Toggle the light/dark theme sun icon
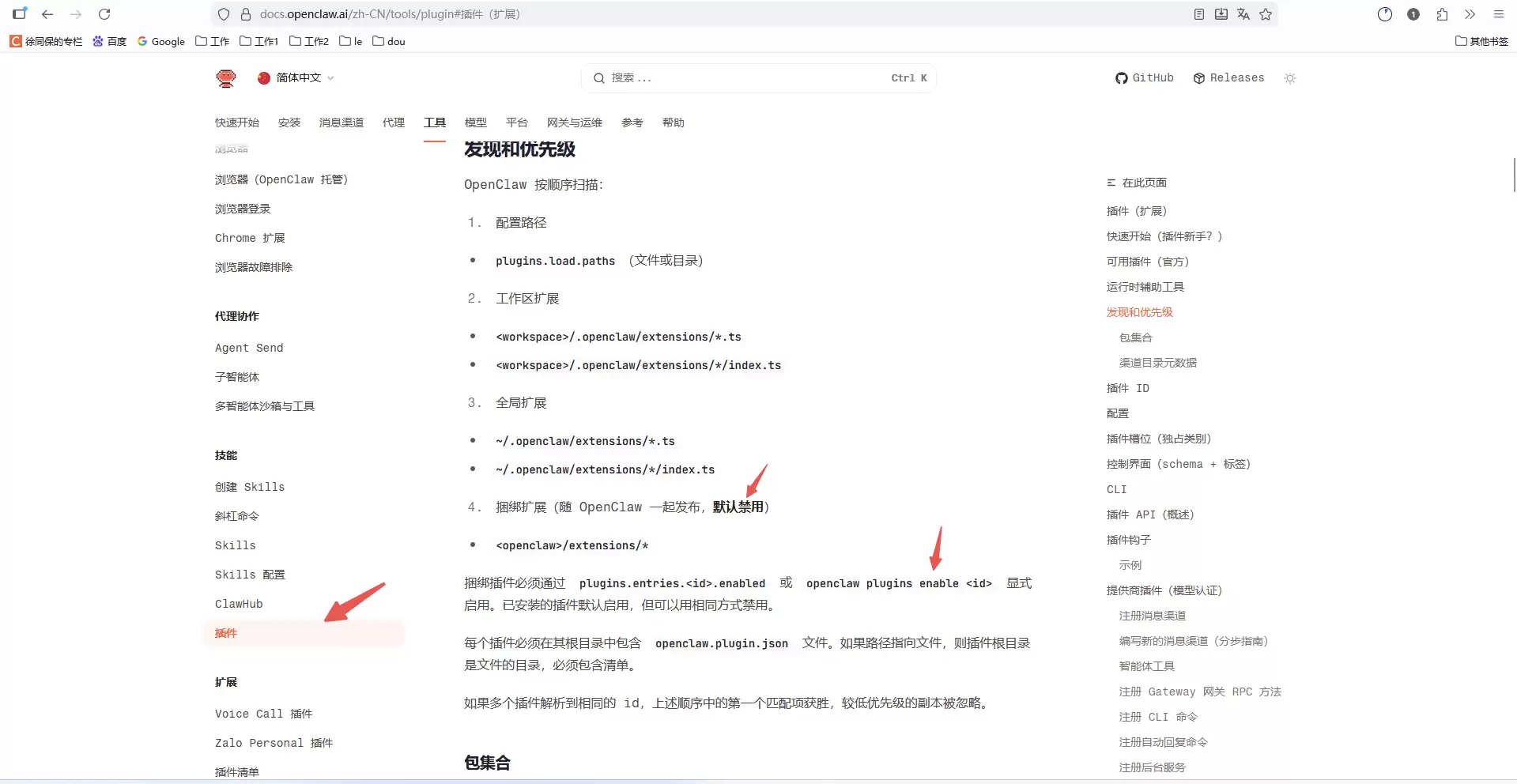 click(x=1290, y=78)
